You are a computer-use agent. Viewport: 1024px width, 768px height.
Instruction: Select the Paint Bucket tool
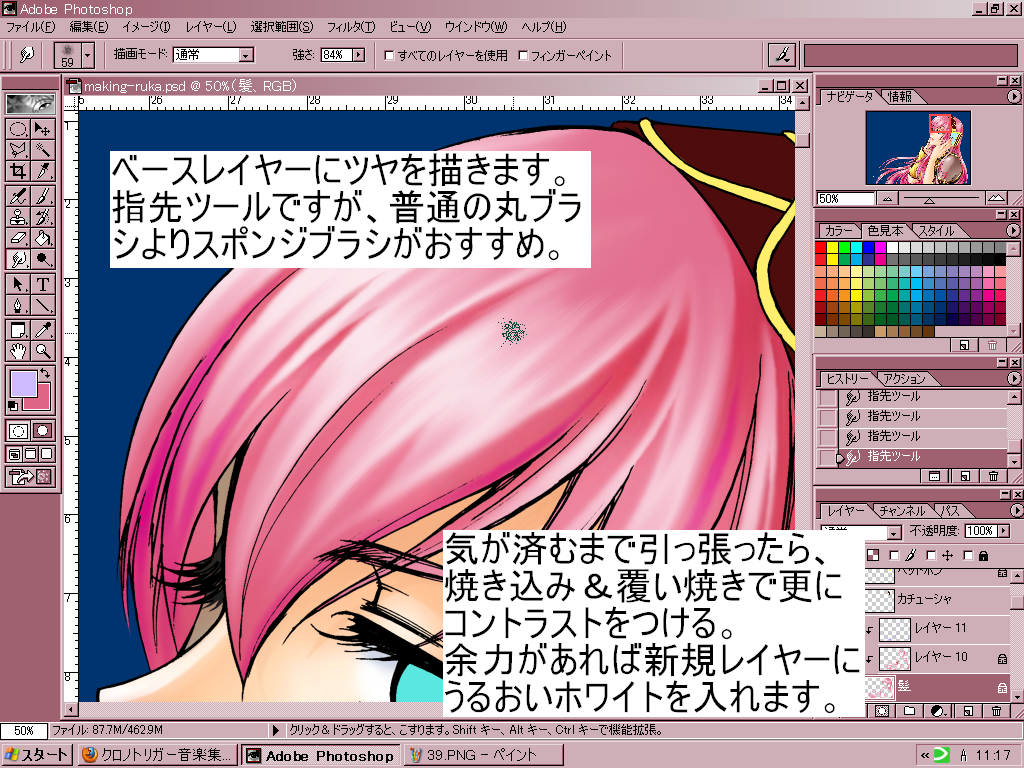[x=43, y=239]
